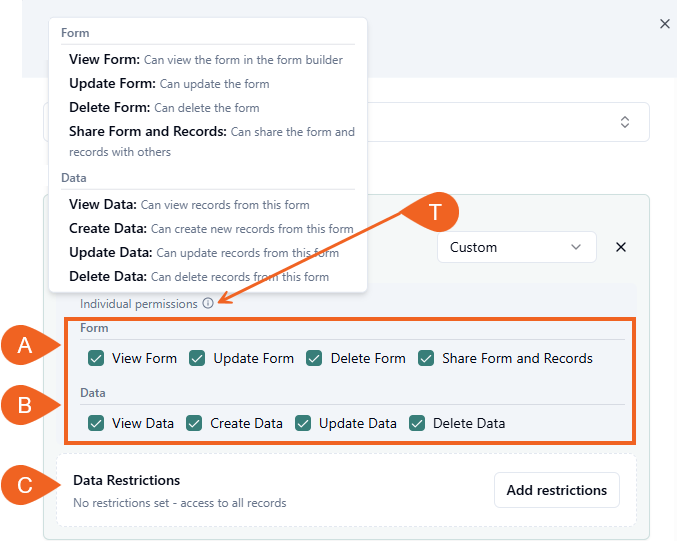The image size is (677, 541).
Task: Click the orange T callout marker
Action: click(434, 212)
